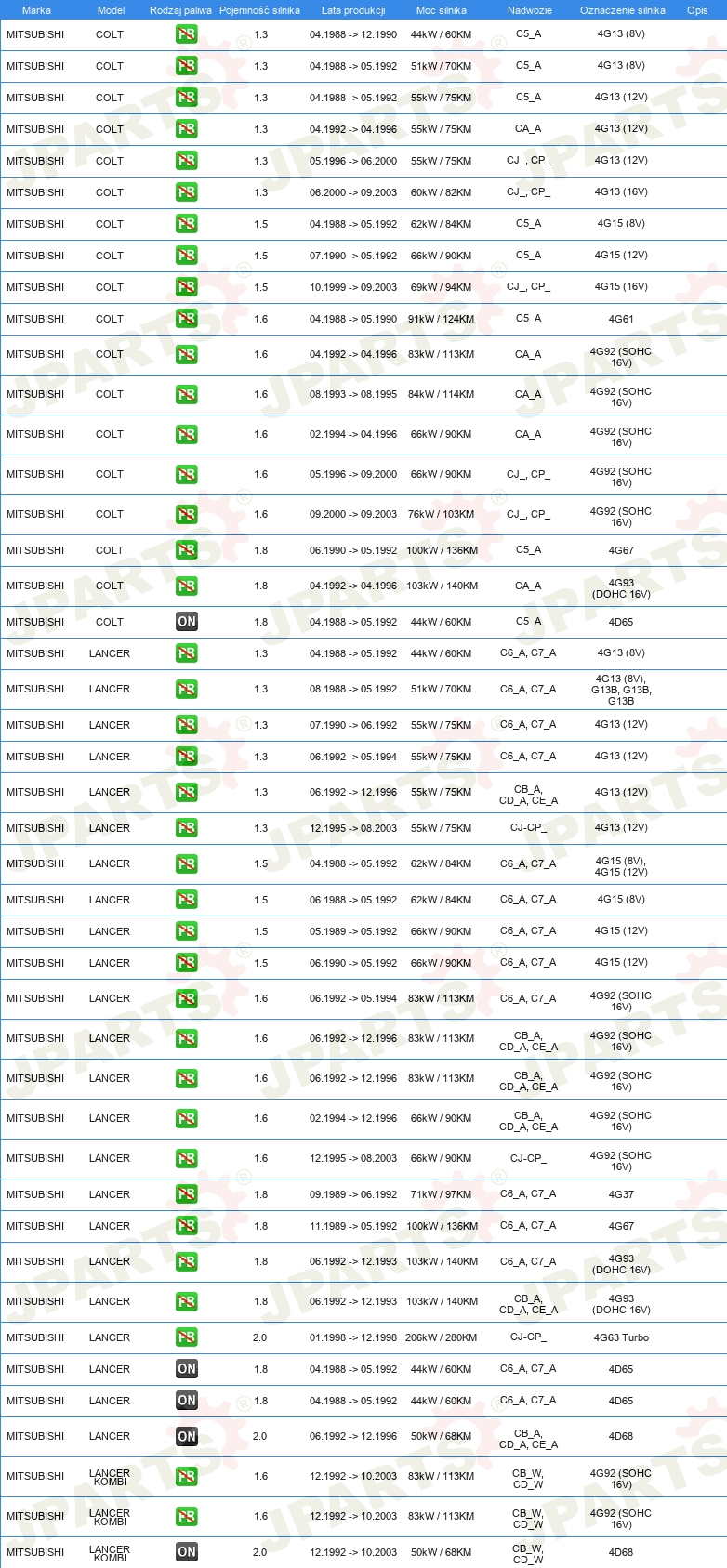Click petrol icon in COLT 62kW / 84KM row
Image resolution: width=727 pixels, height=1568 pixels.
point(186,224)
